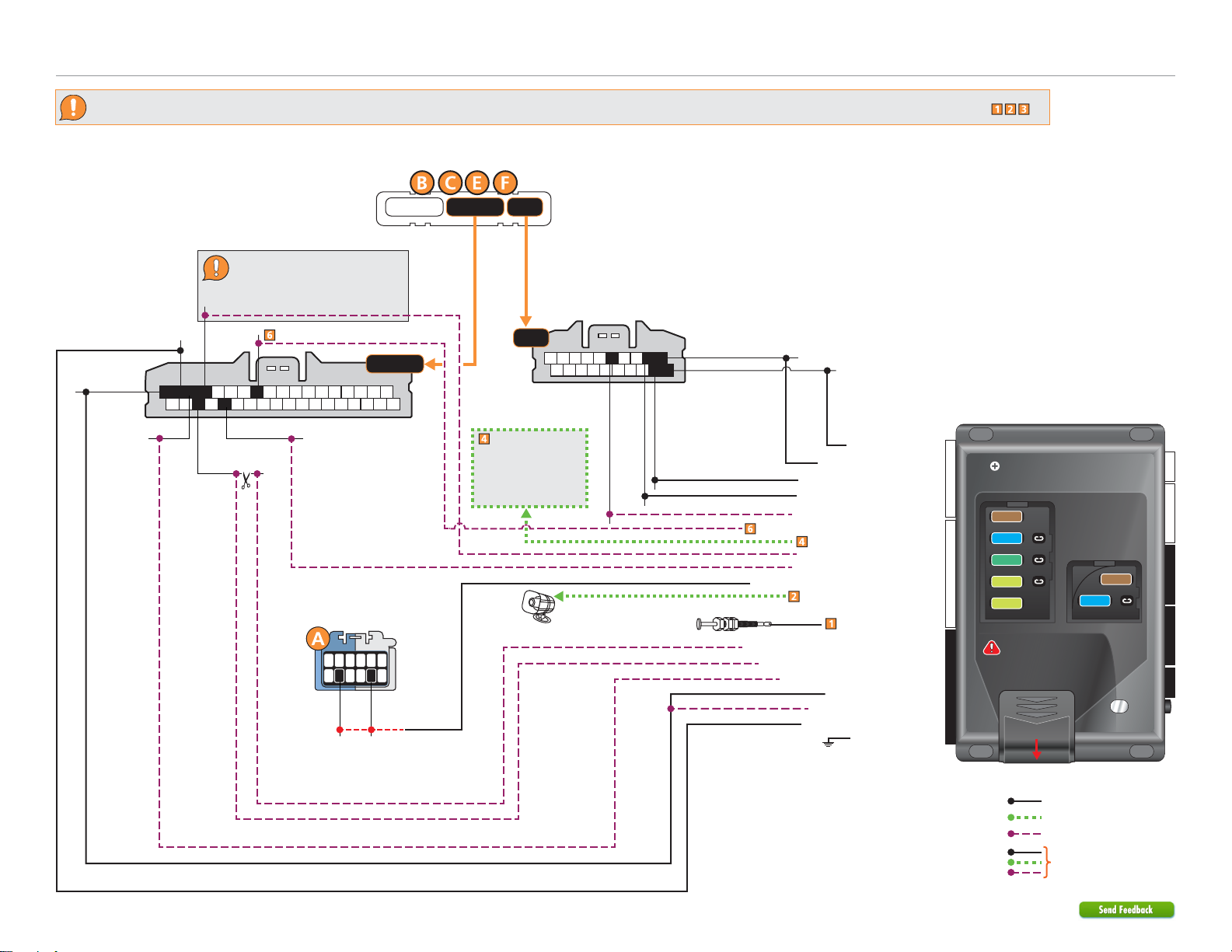Select the green port on the module

click(x=1007, y=560)
